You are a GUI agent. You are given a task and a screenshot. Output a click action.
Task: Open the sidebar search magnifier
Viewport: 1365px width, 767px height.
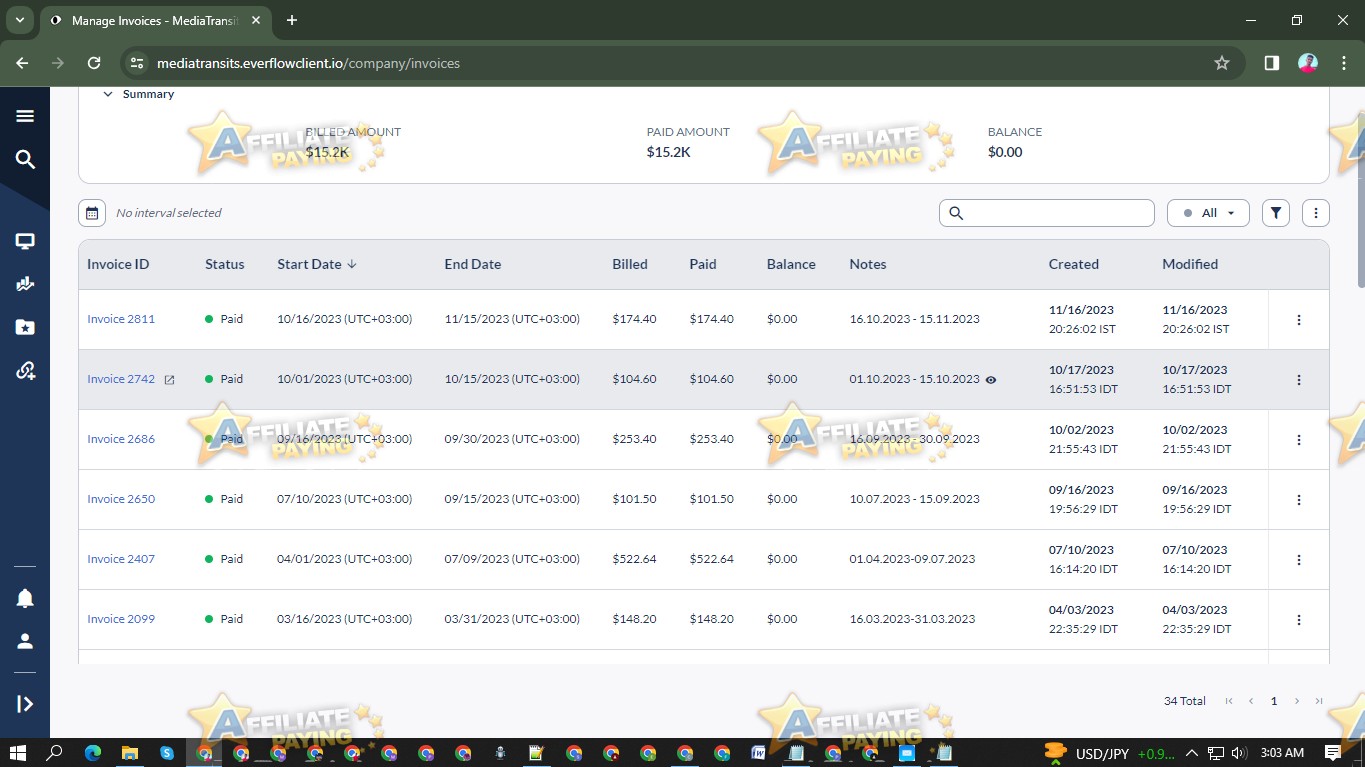pyautogui.click(x=25, y=159)
